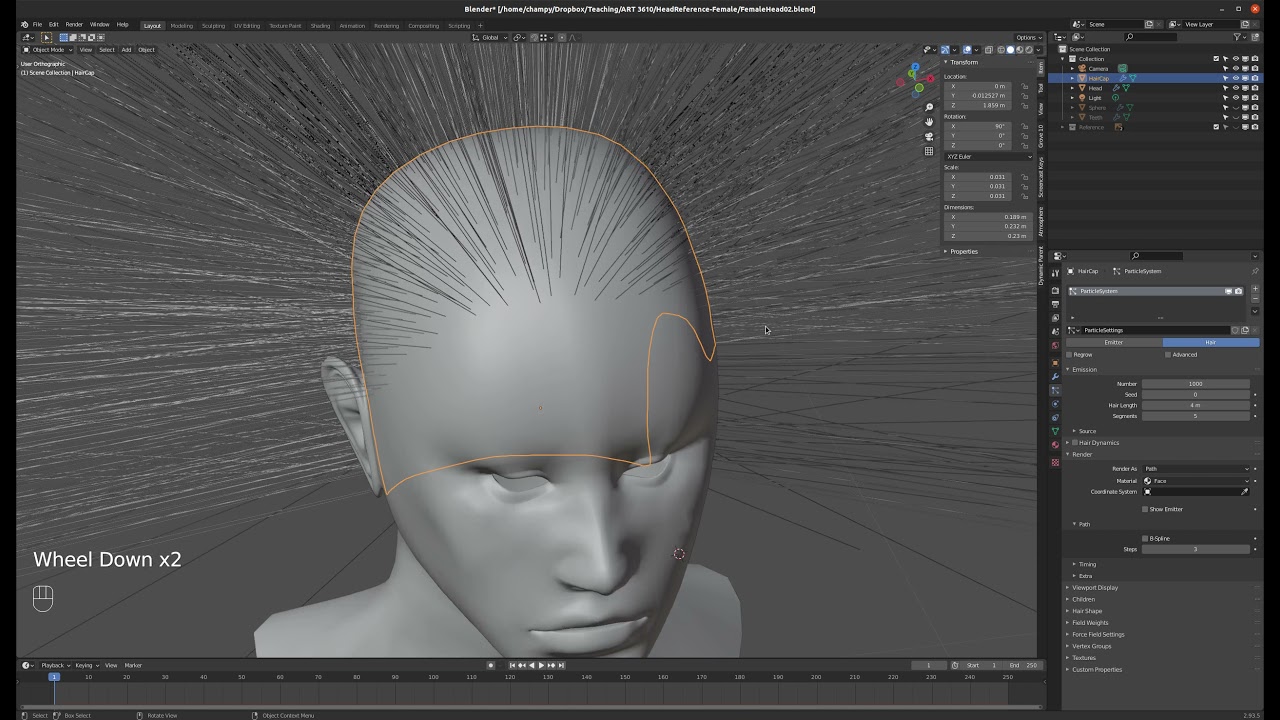Open the Render menu
This screenshot has width=1280, height=720.
74,24
